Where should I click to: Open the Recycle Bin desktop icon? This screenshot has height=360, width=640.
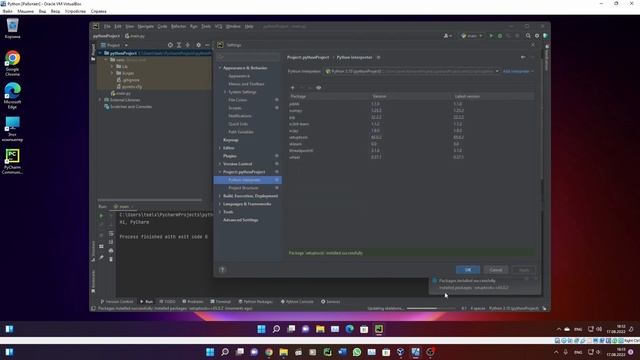(x=12, y=29)
